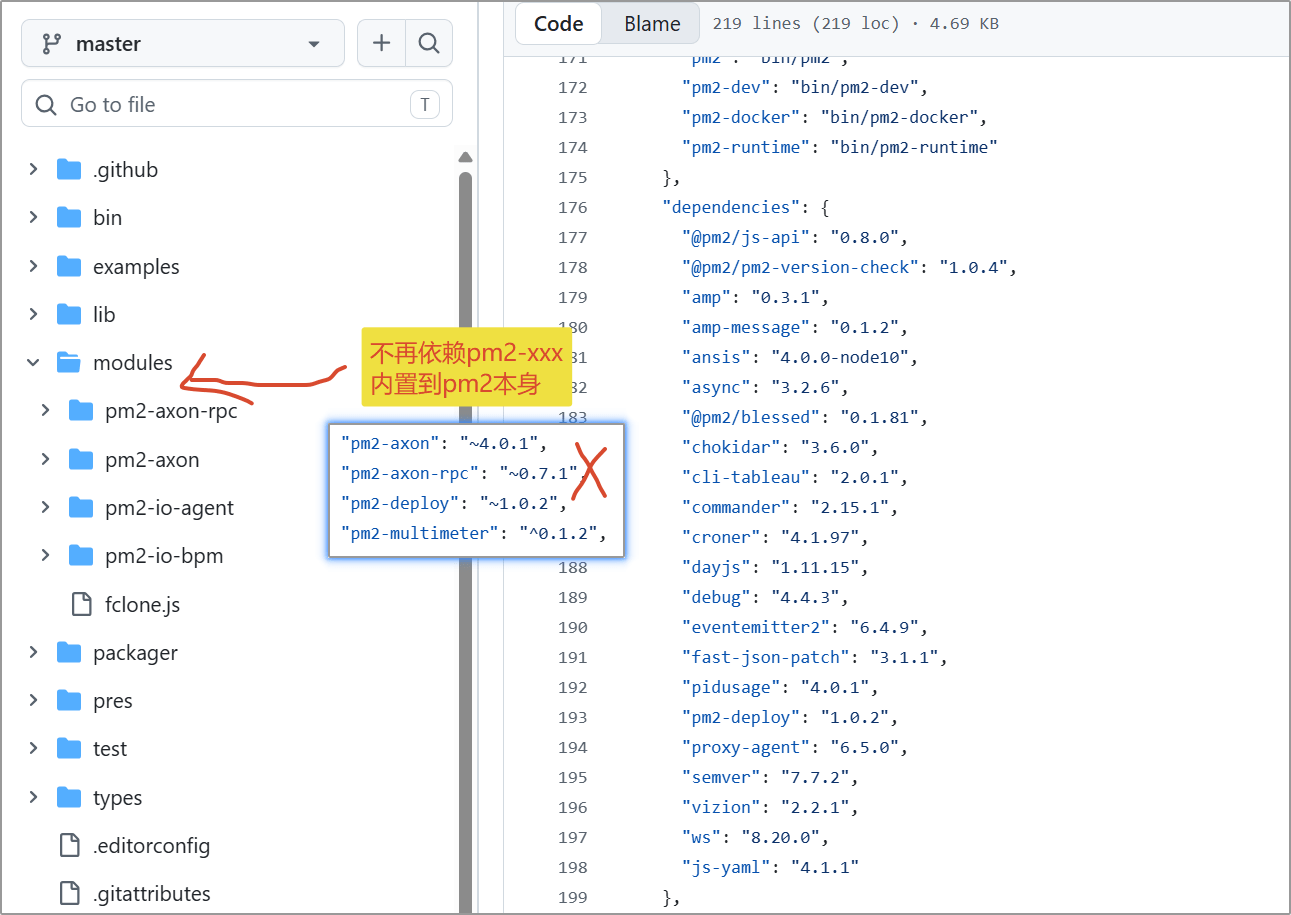1291x915 pixels.
Task: Expand the lib folder chevron
Action: click(33, 314)
